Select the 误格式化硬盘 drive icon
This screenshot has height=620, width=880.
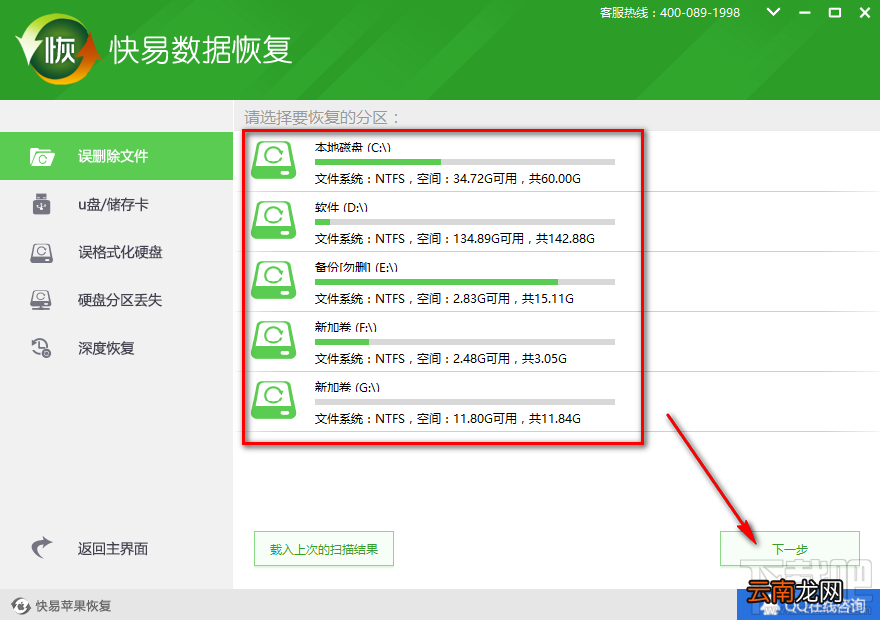42,252
